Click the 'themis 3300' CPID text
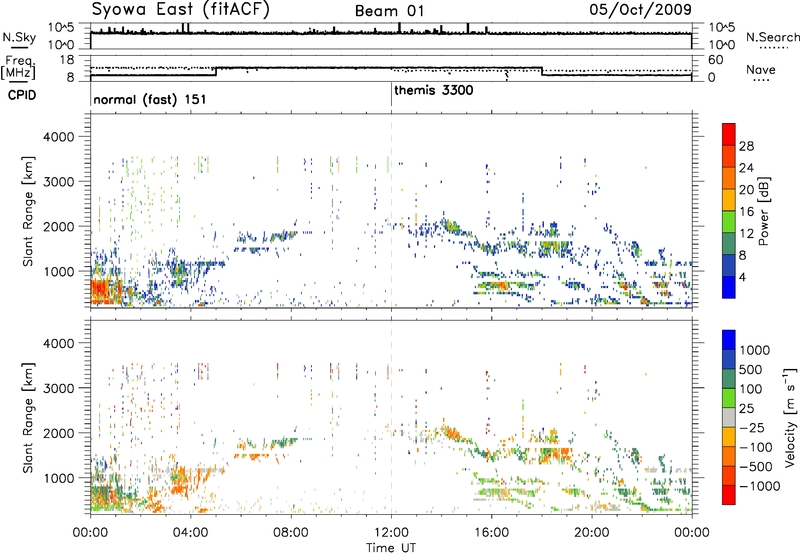800x554 pixels. [x=434, y=91]
